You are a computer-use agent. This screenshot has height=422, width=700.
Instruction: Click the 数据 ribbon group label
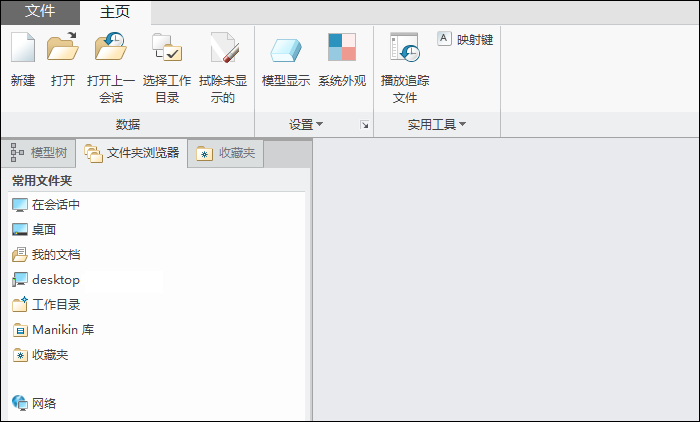[128, 125]
